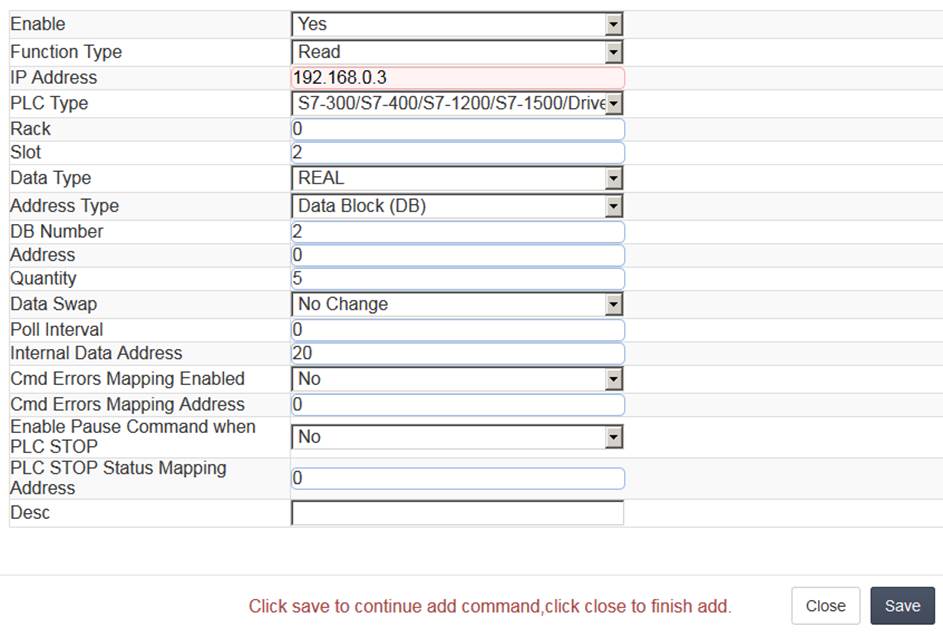Image resolution: width=943 pixels, height=637 pixels.
Task: Open the PLC Type dropdown list
Action: (x=457, y=103)
